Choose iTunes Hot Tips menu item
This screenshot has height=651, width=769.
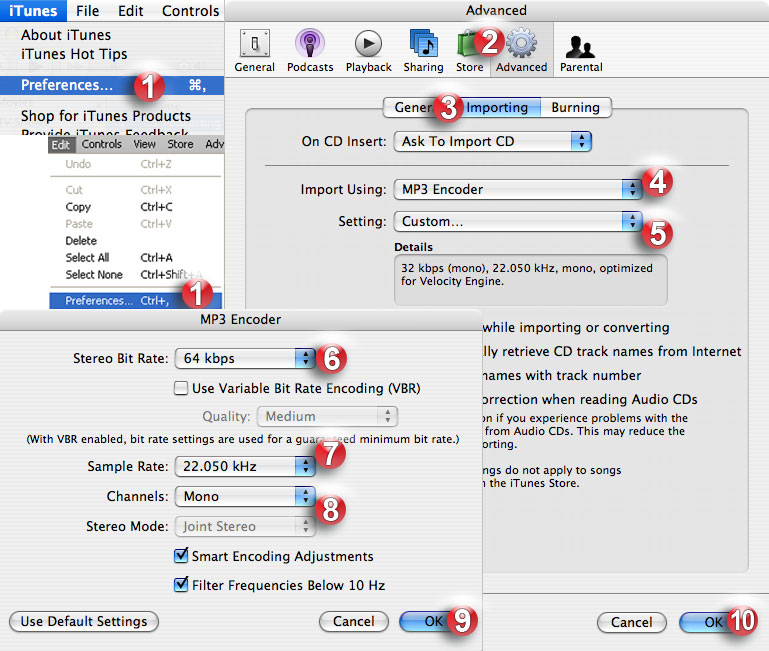pos(74,54)
